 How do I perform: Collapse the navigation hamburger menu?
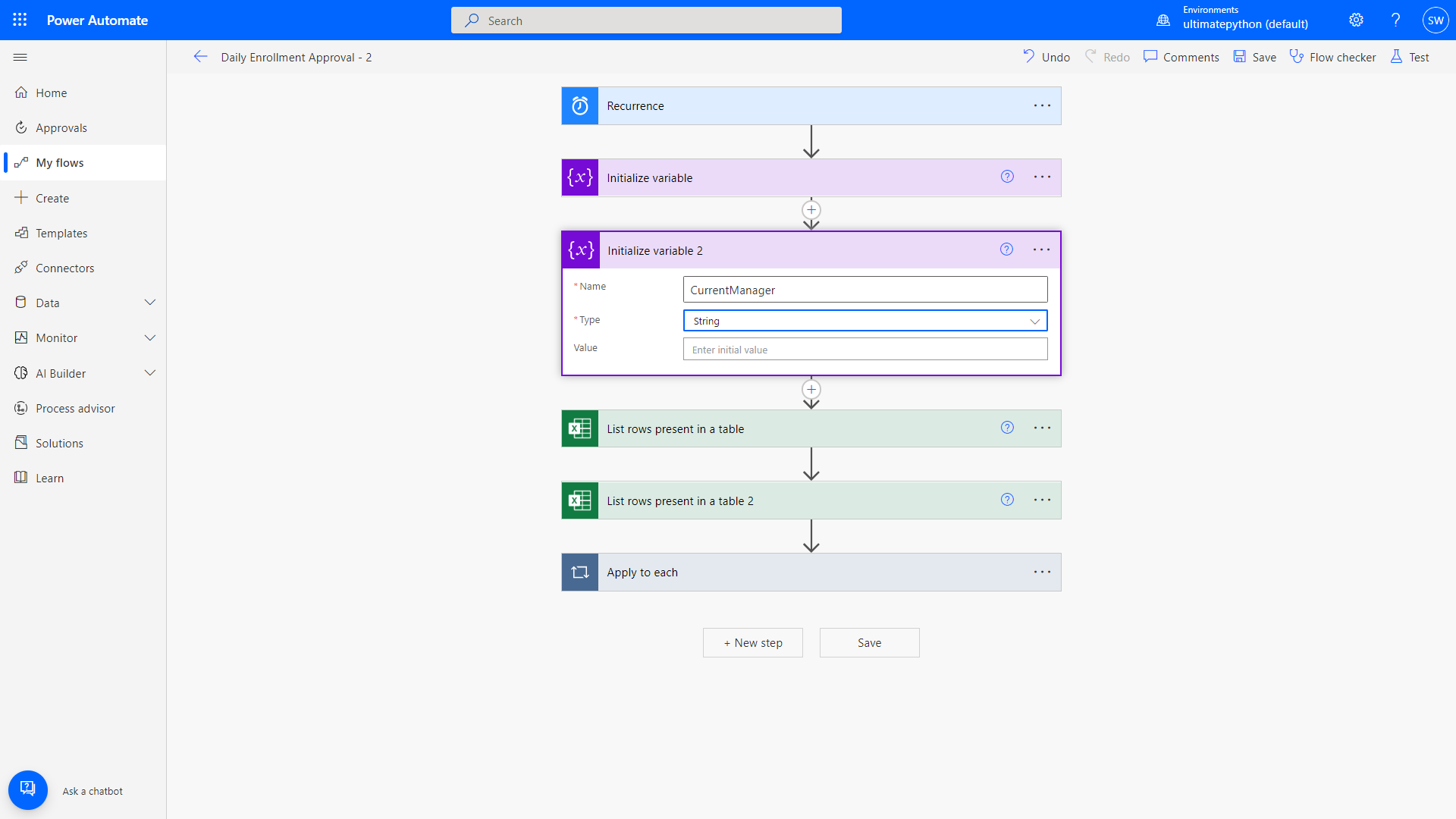click(x=20, y=57)
